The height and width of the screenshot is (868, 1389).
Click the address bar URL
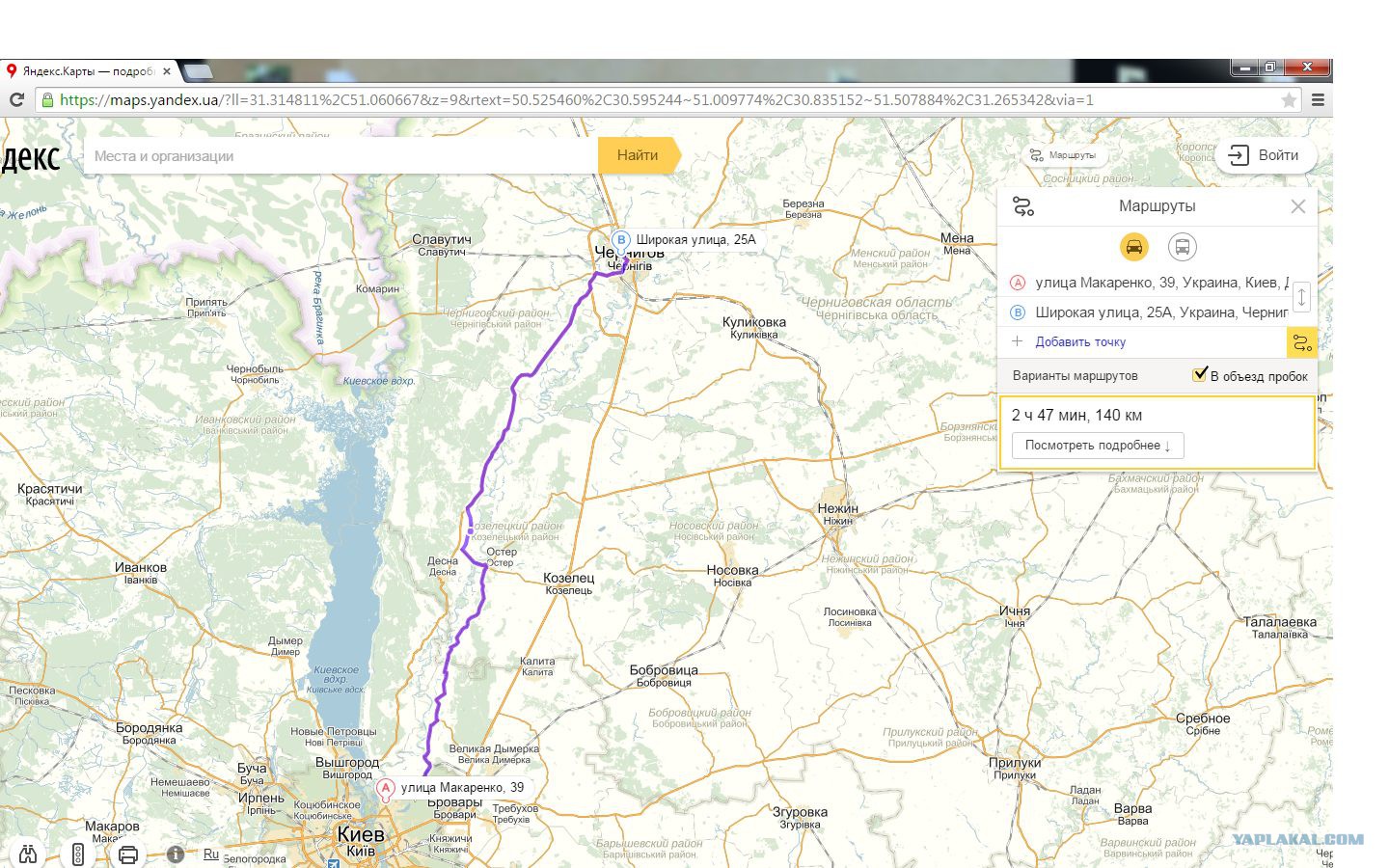tap(576, 99)
